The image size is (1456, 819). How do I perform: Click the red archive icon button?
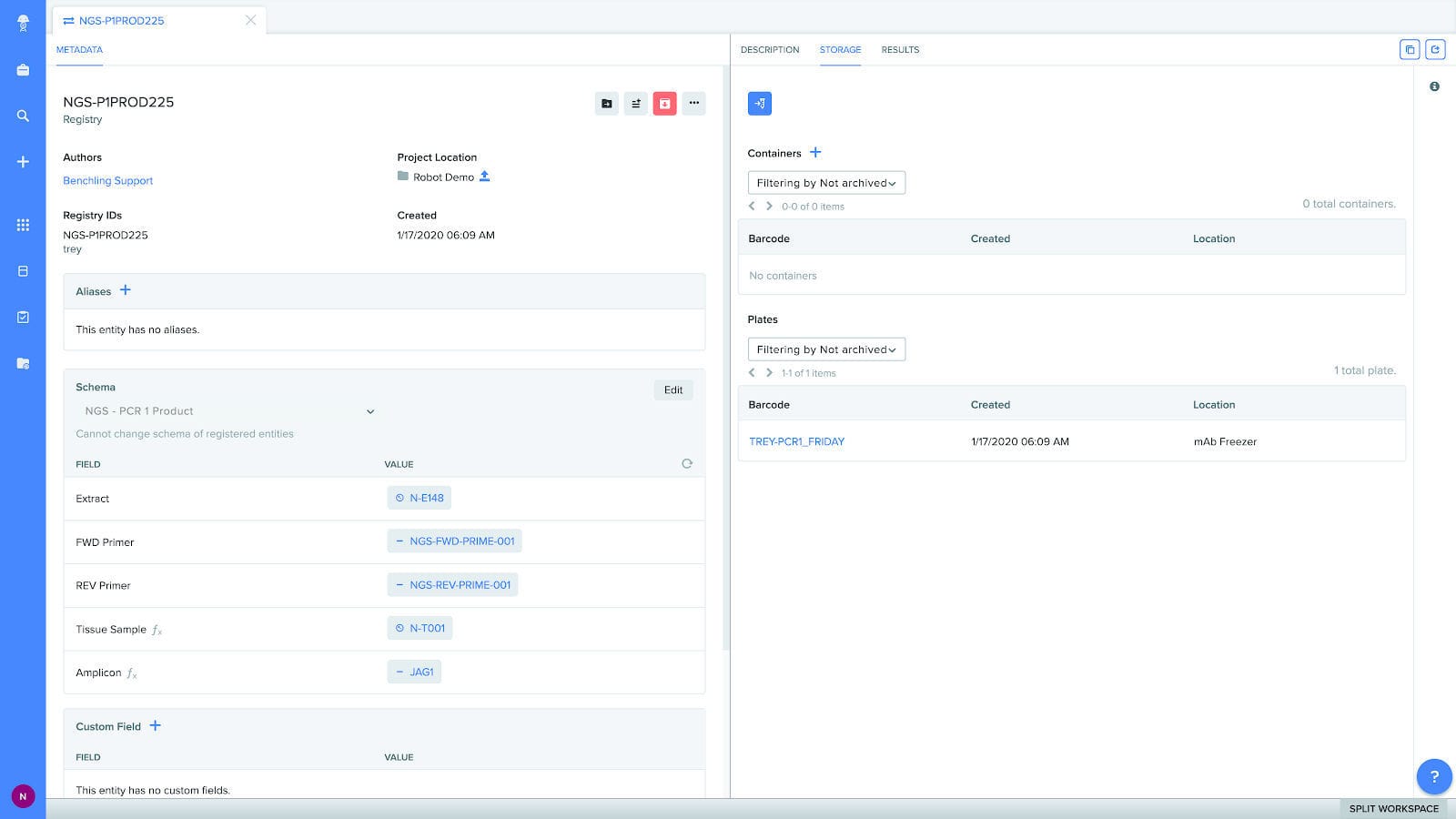(x=664, y=104)
